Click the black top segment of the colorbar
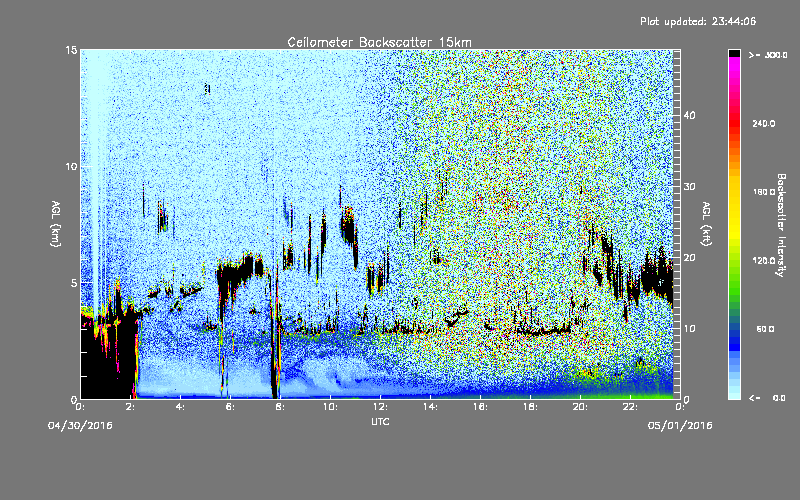Image resolution: width=800 pixels, height=500 pixels. [x=734, y=53]
